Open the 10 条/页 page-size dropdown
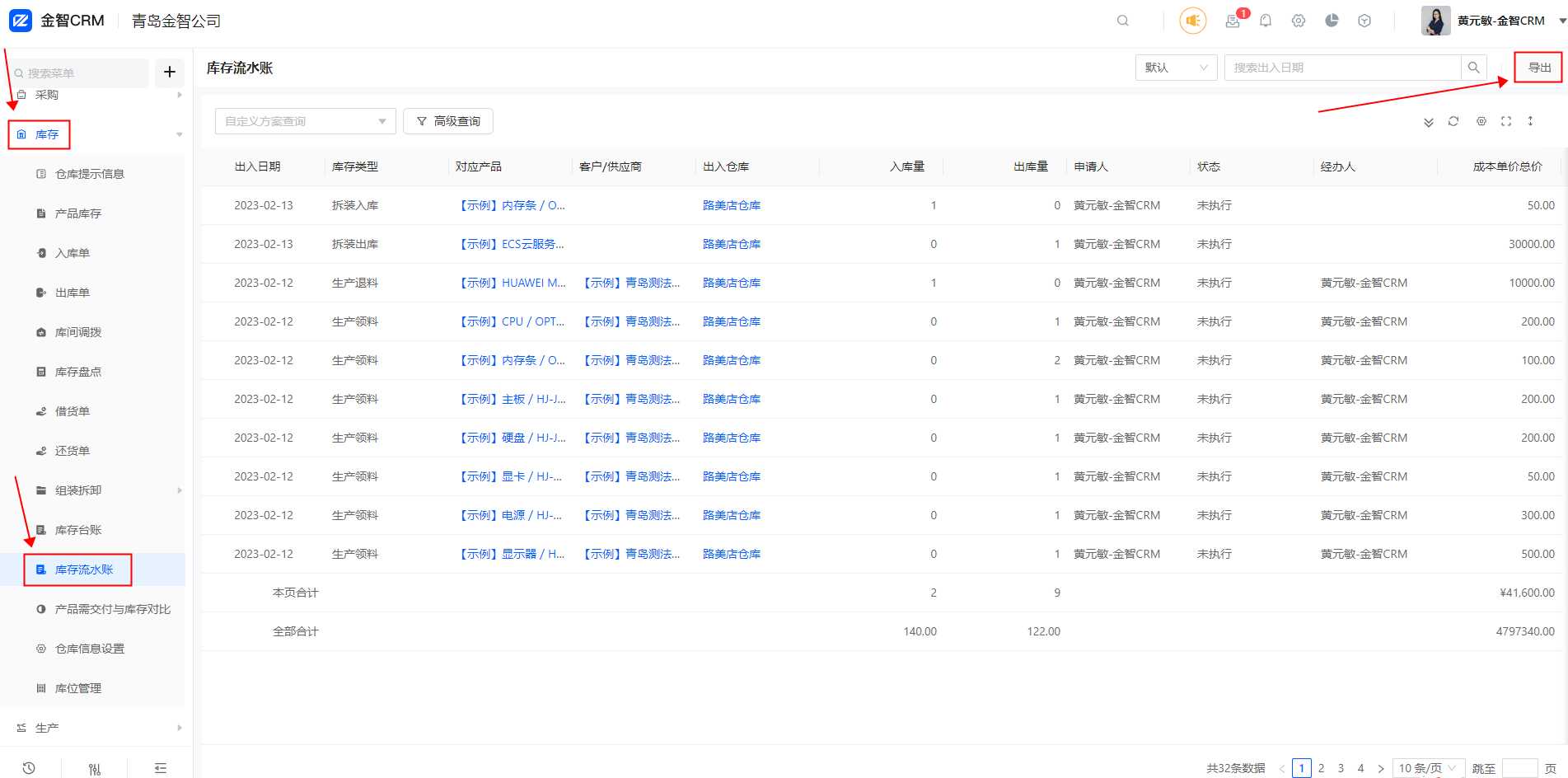1568x778 pixels. coord(1429,768)
